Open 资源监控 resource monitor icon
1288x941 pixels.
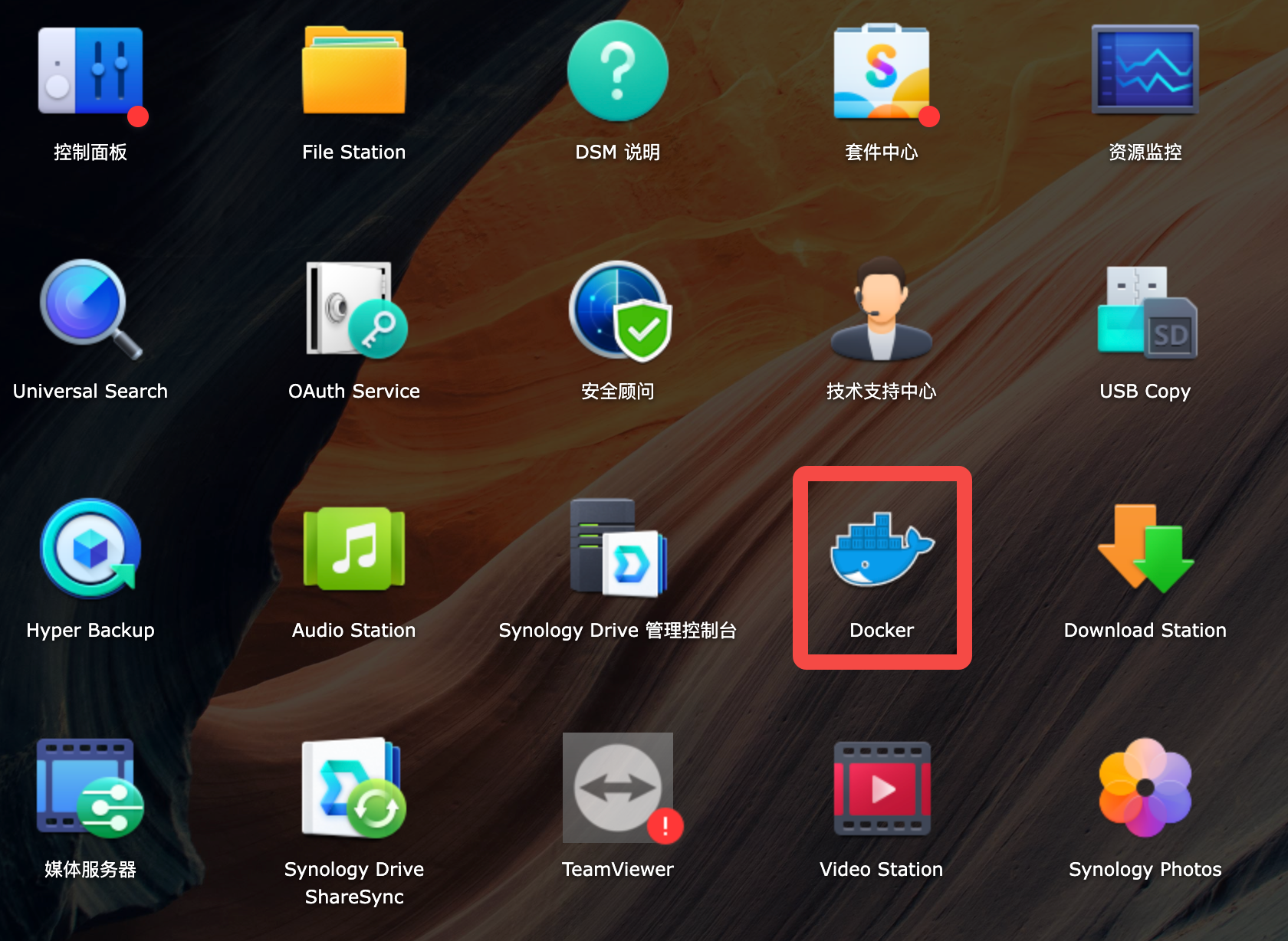pyautogui.click(x=1145, y=69)
